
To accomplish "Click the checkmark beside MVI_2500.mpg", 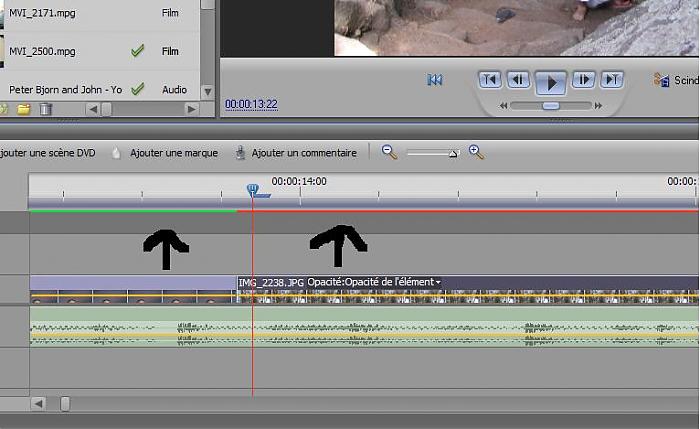I will [x=138, y=51].
